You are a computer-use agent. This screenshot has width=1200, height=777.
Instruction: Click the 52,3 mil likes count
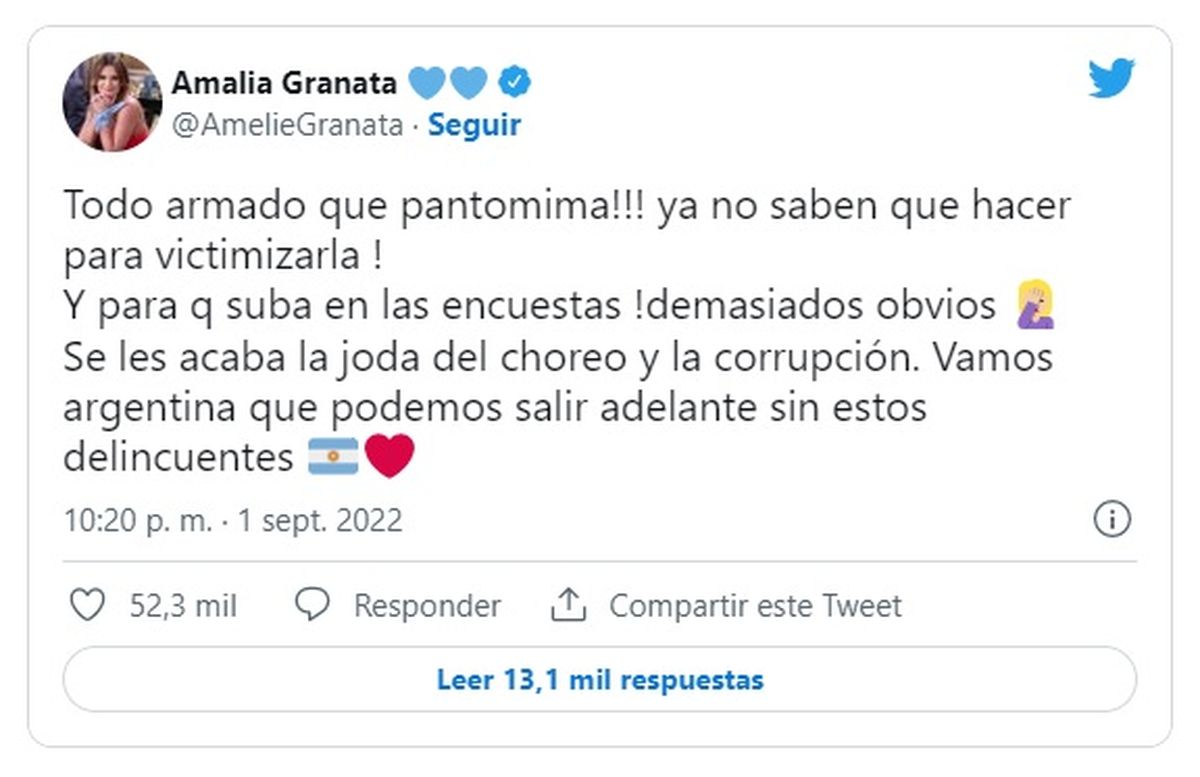(183, 606)
